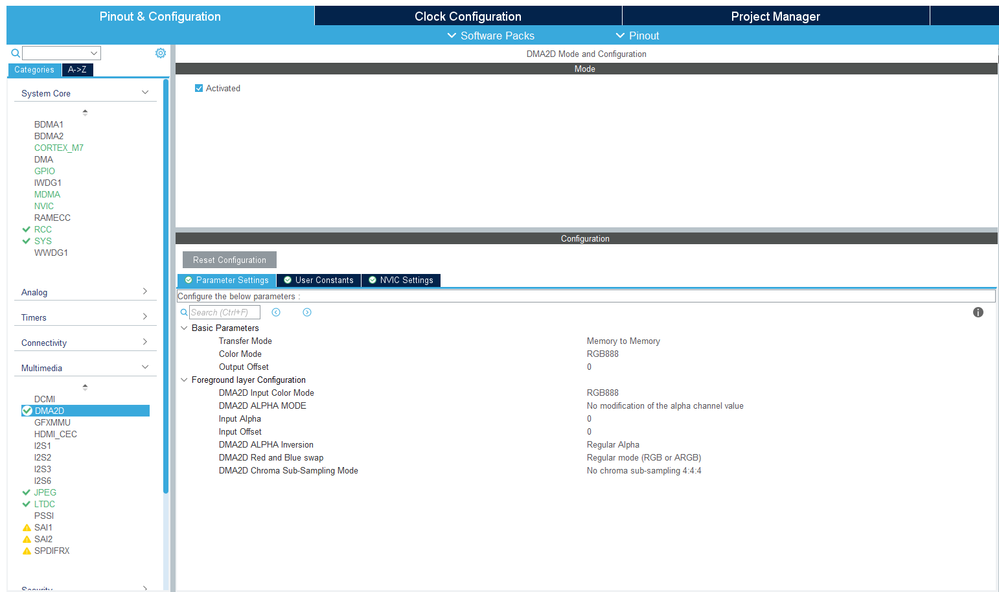Open the User Constants tab
Viewport: 999px width, 592px height.
click(x=319, y=280)
